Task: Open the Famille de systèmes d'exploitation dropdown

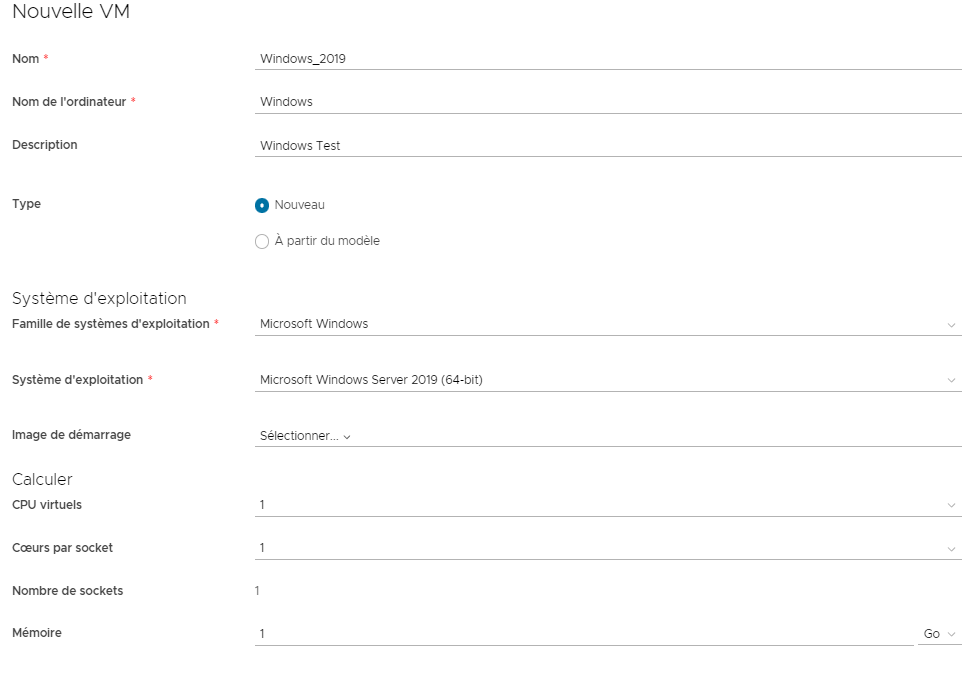Action: (x=608, y=324)
